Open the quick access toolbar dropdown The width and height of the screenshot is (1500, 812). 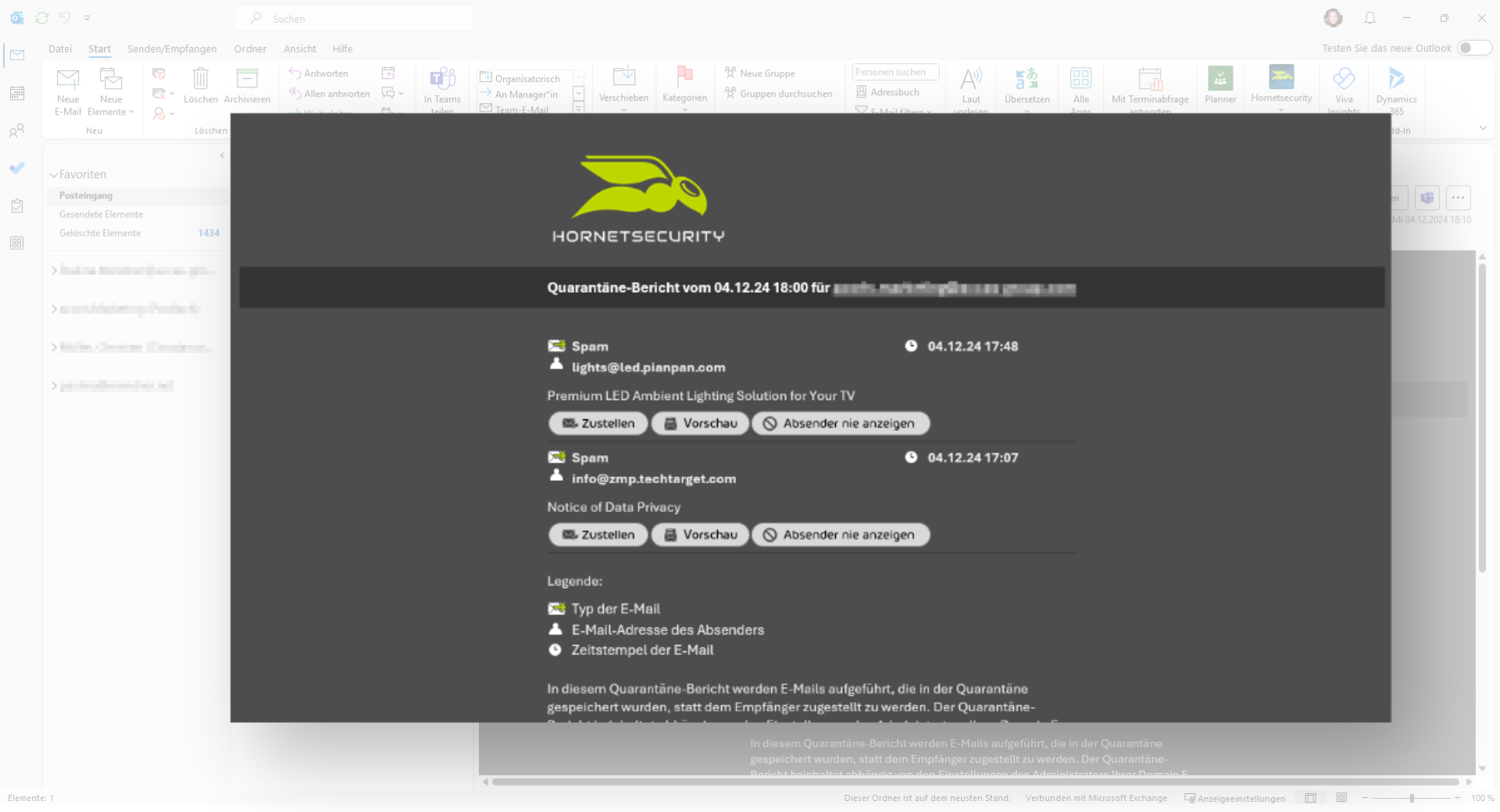[x=87, y=18]
